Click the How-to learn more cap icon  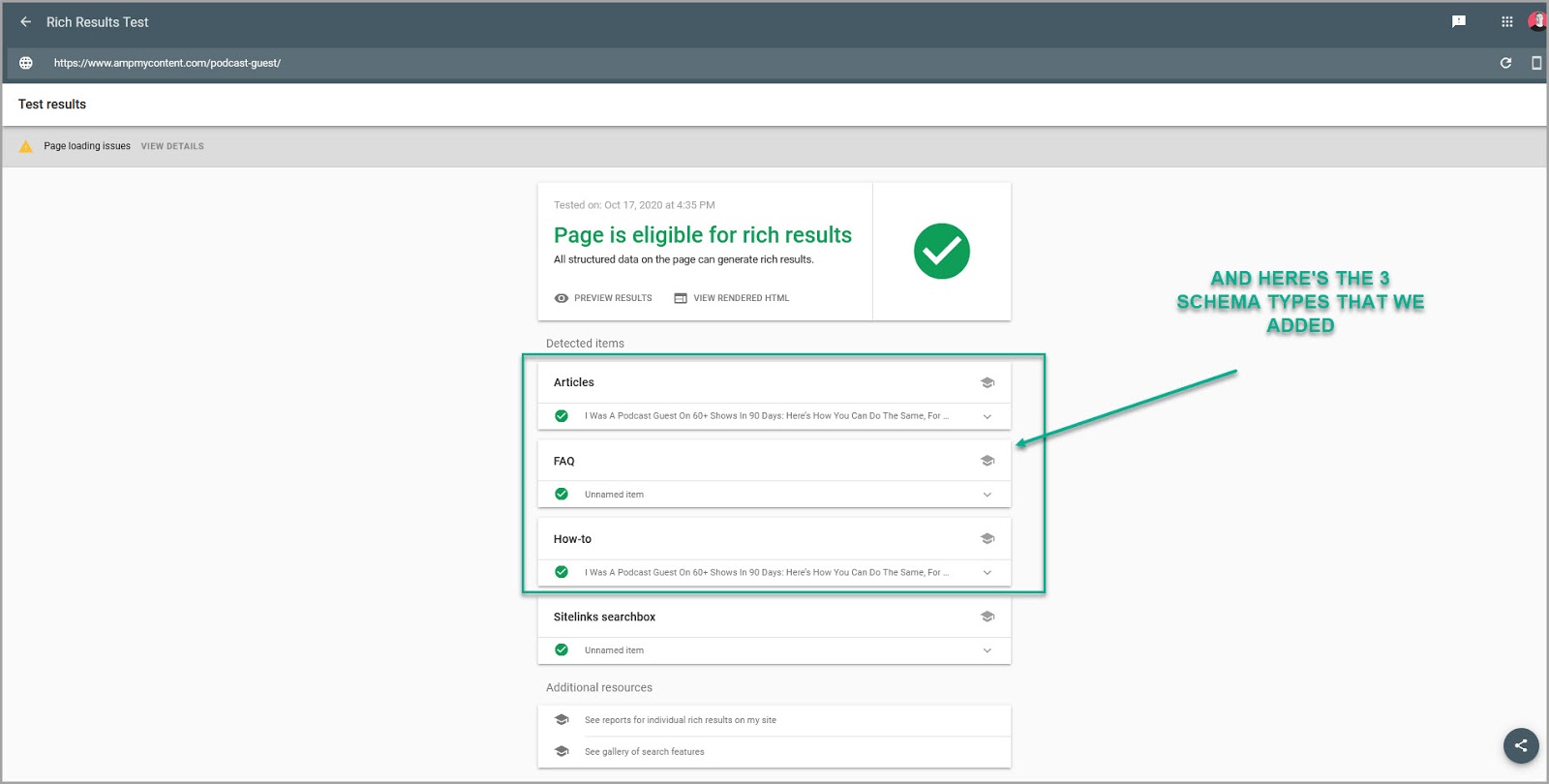pyautogui.click(x=987, y=539)
